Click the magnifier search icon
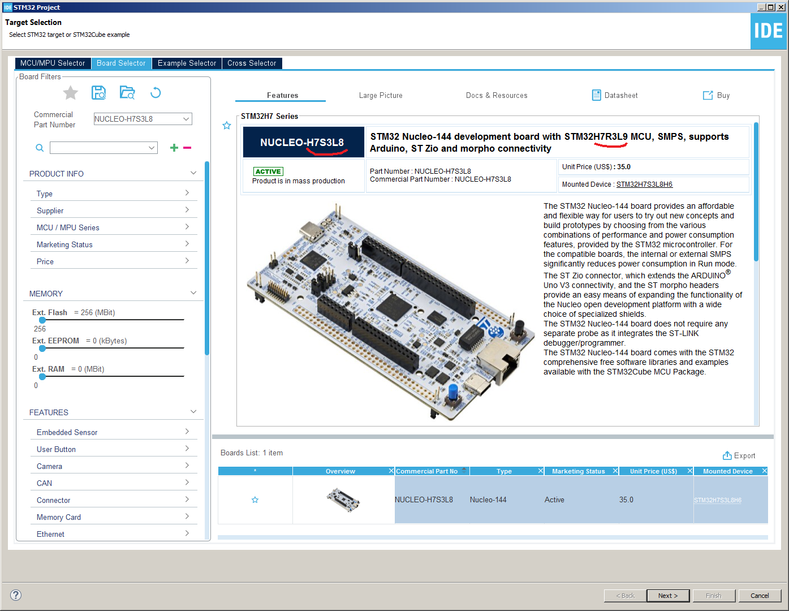The height and width of the screenshot is (611, 789). coord(40,148)
